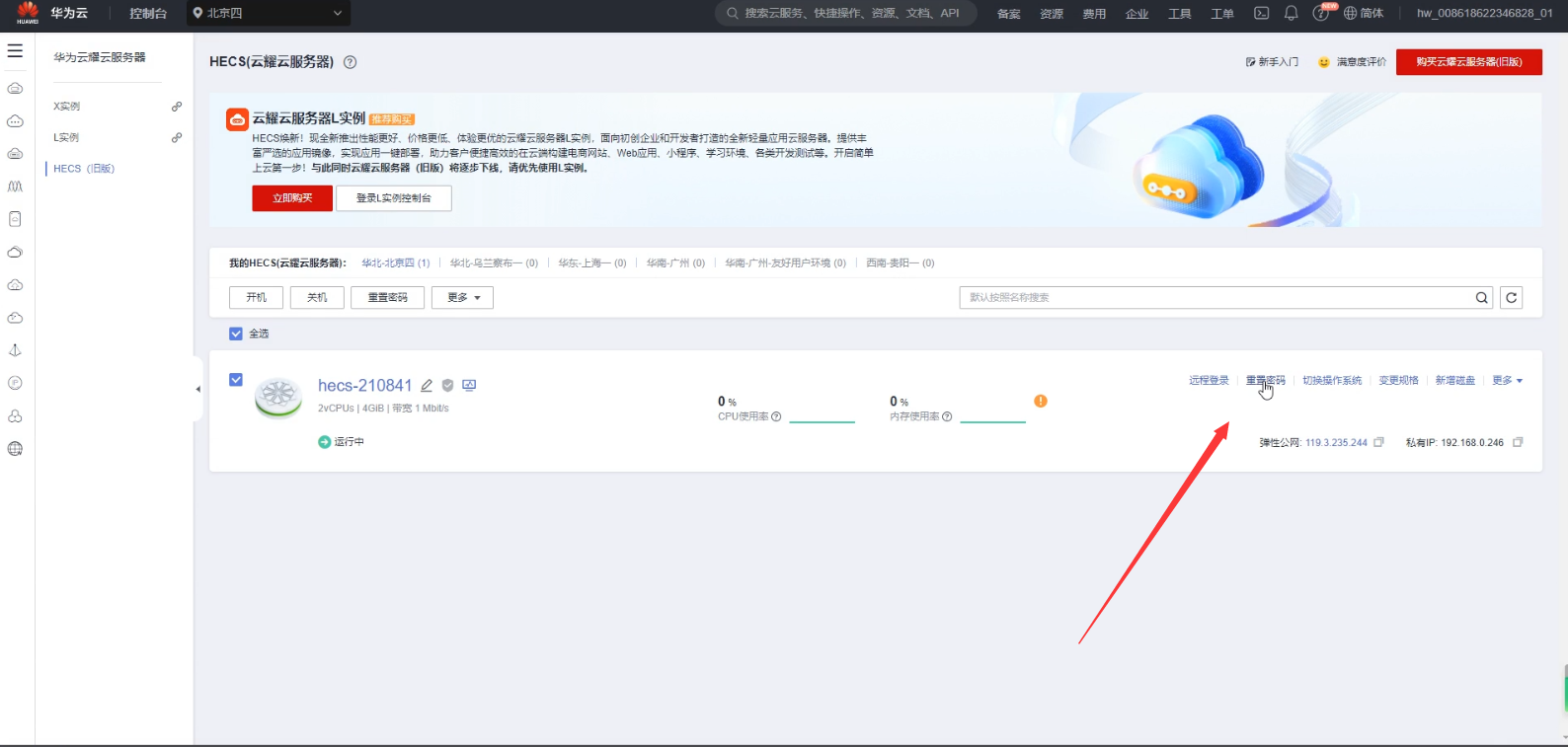This screenshot has height=747, width=1568.
Task: Select the 西南-贵阳一 (0) region tab
Action: point(900,263)
